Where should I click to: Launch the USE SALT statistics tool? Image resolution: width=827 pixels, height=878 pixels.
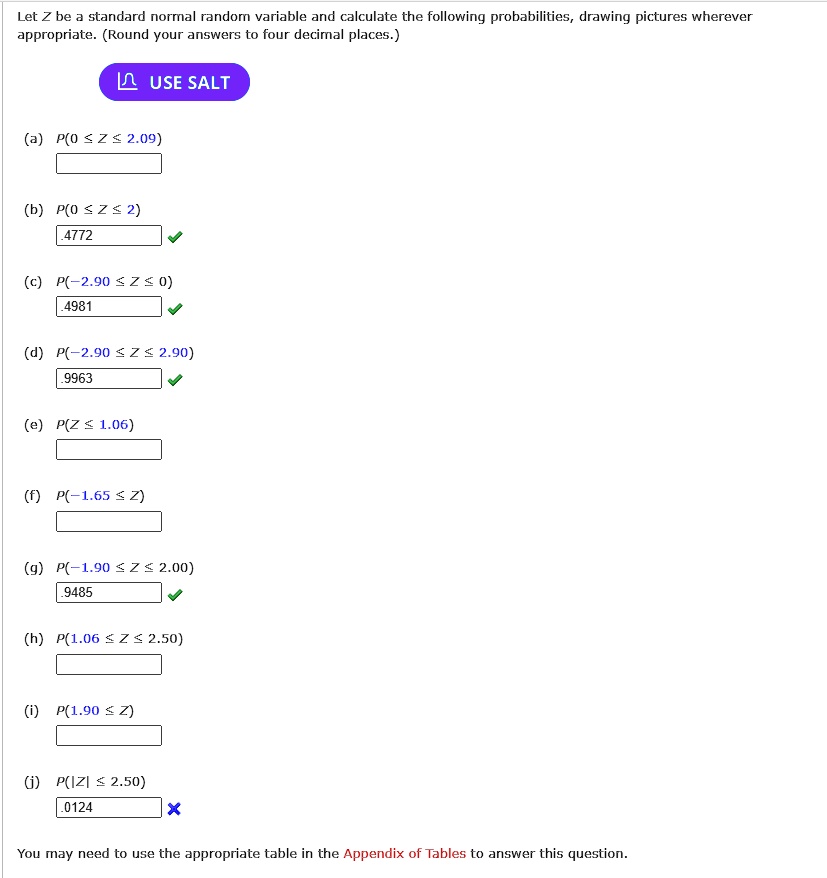[x=174, y=82]
